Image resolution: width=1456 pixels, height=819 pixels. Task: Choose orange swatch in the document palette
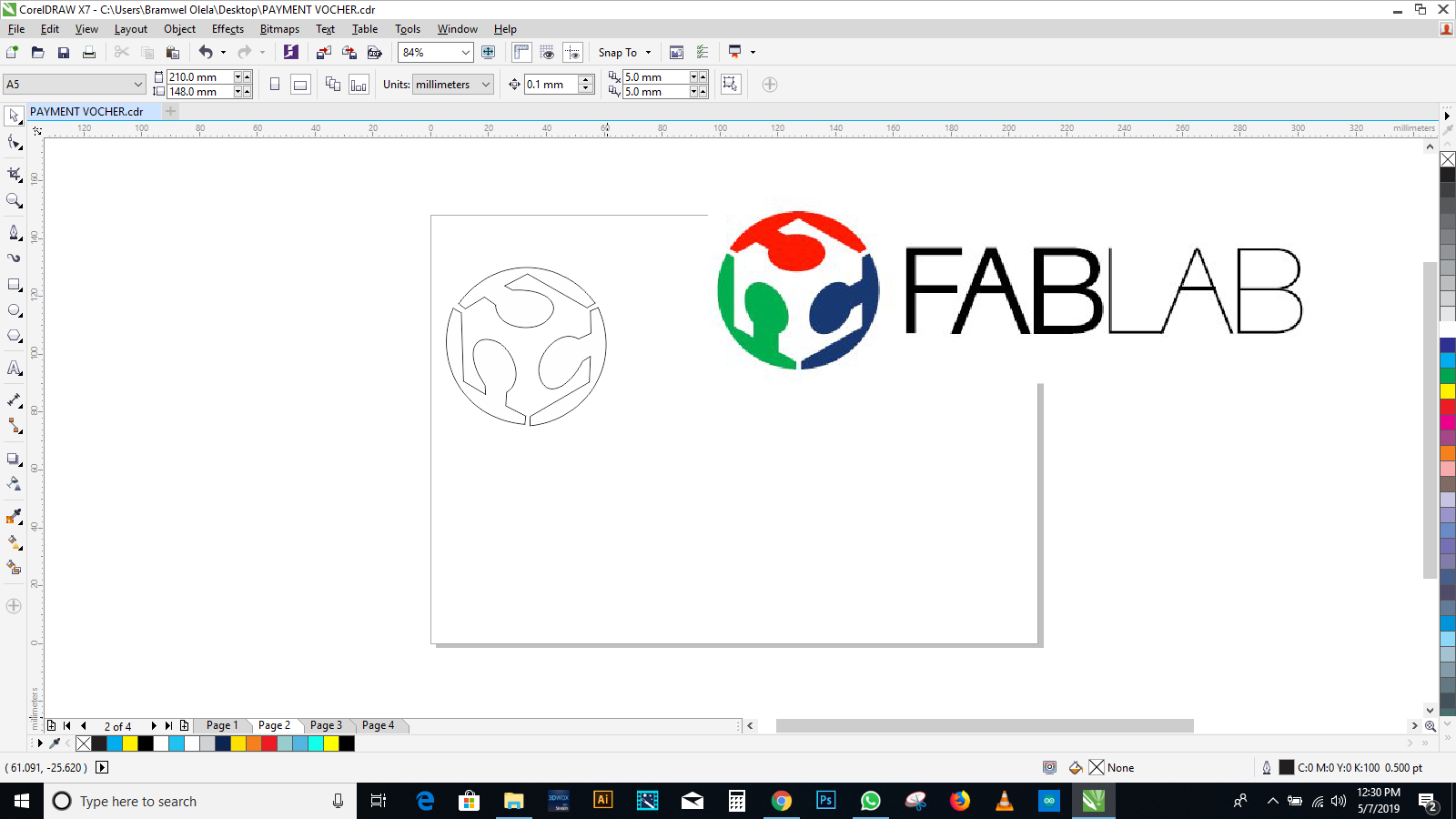(x=254, y=743)
